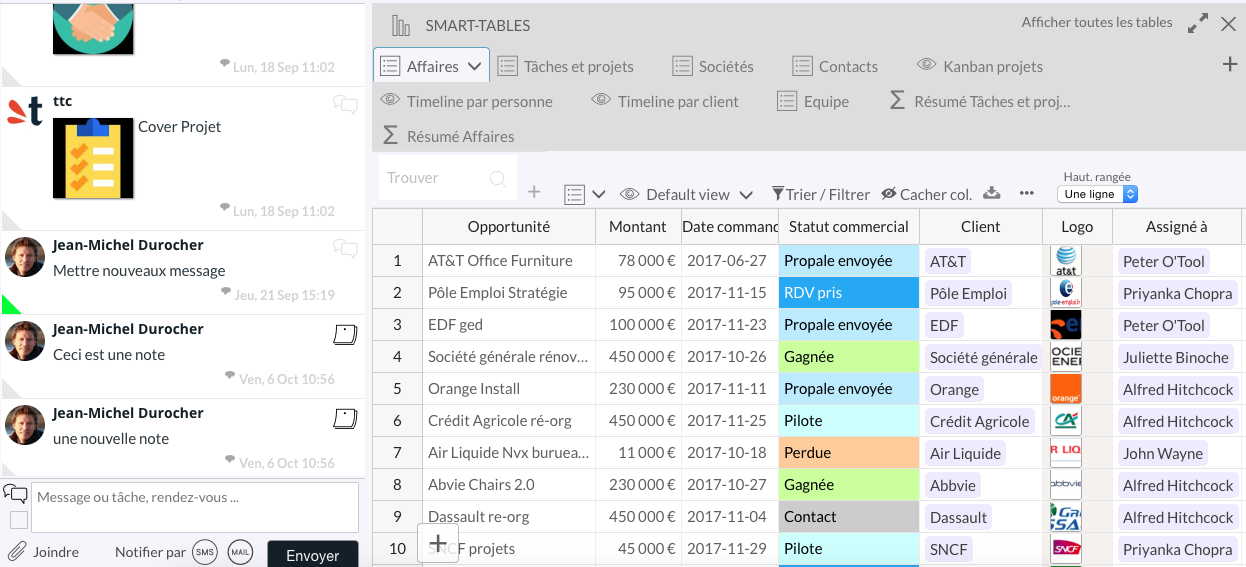1246x567 pixels.
Task: Open Timeline par client view
Action: [x=665, y=101]
